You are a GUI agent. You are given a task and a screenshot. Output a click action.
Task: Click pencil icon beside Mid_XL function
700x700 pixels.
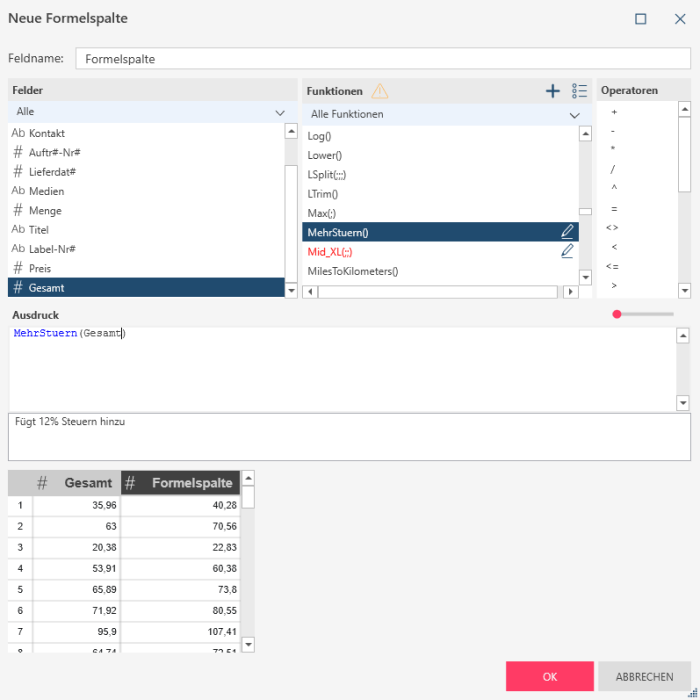click(x=568, y=251)
